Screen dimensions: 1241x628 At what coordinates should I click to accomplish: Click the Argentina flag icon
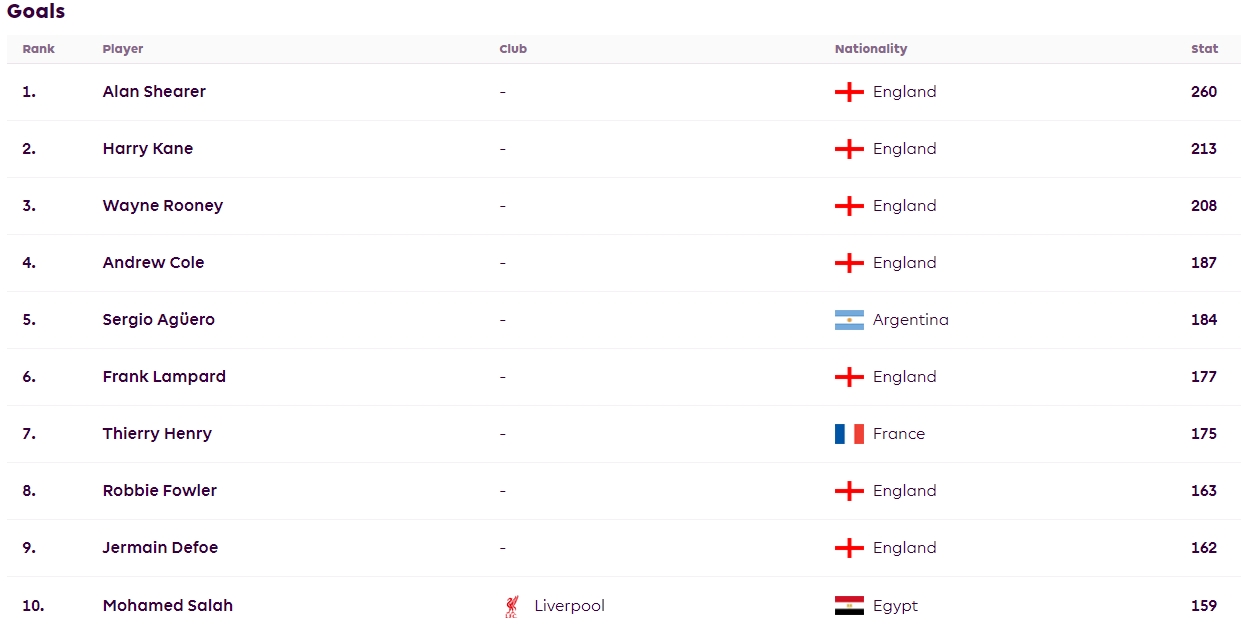click(849, 320)
